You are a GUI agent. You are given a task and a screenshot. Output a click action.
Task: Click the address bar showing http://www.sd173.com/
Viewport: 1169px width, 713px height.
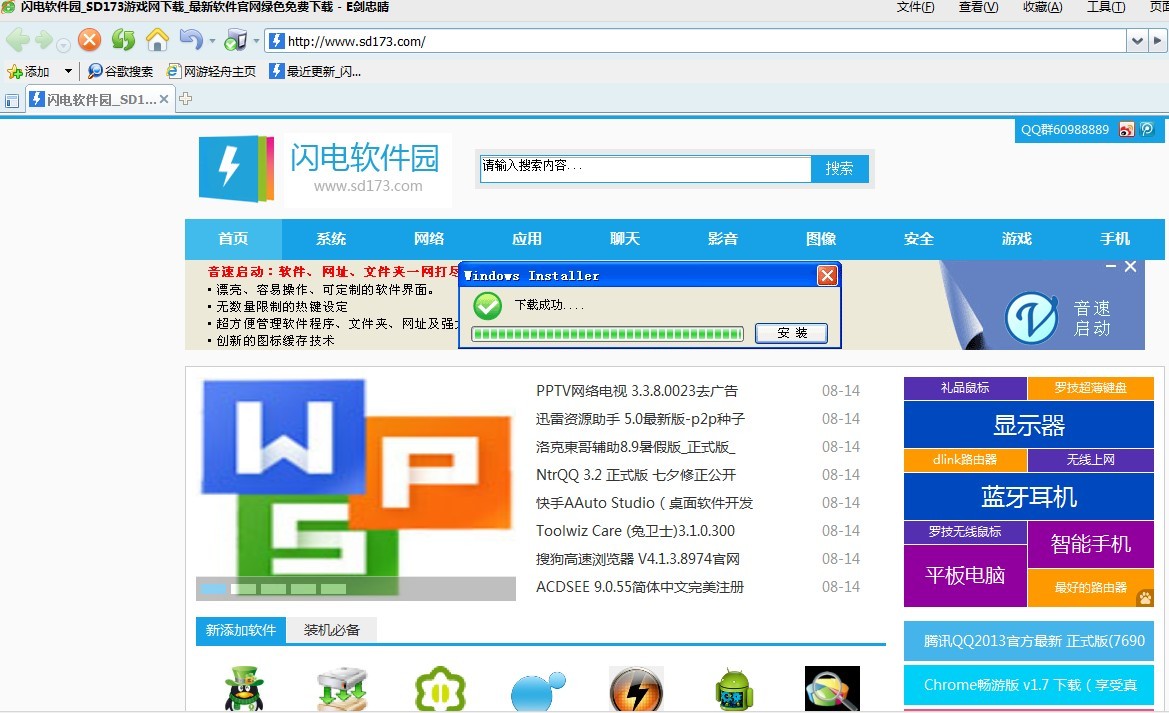[696, 41]
